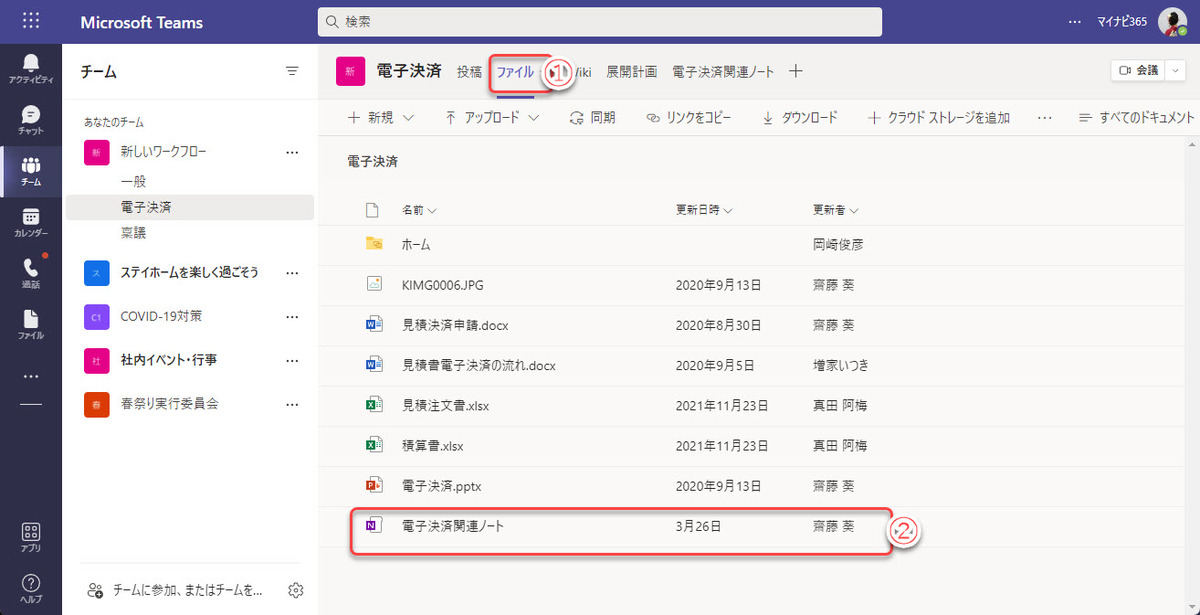Open Help icon in the rail
The width and height of the screenshot is (1200, 615).
(x=31, y=588)
